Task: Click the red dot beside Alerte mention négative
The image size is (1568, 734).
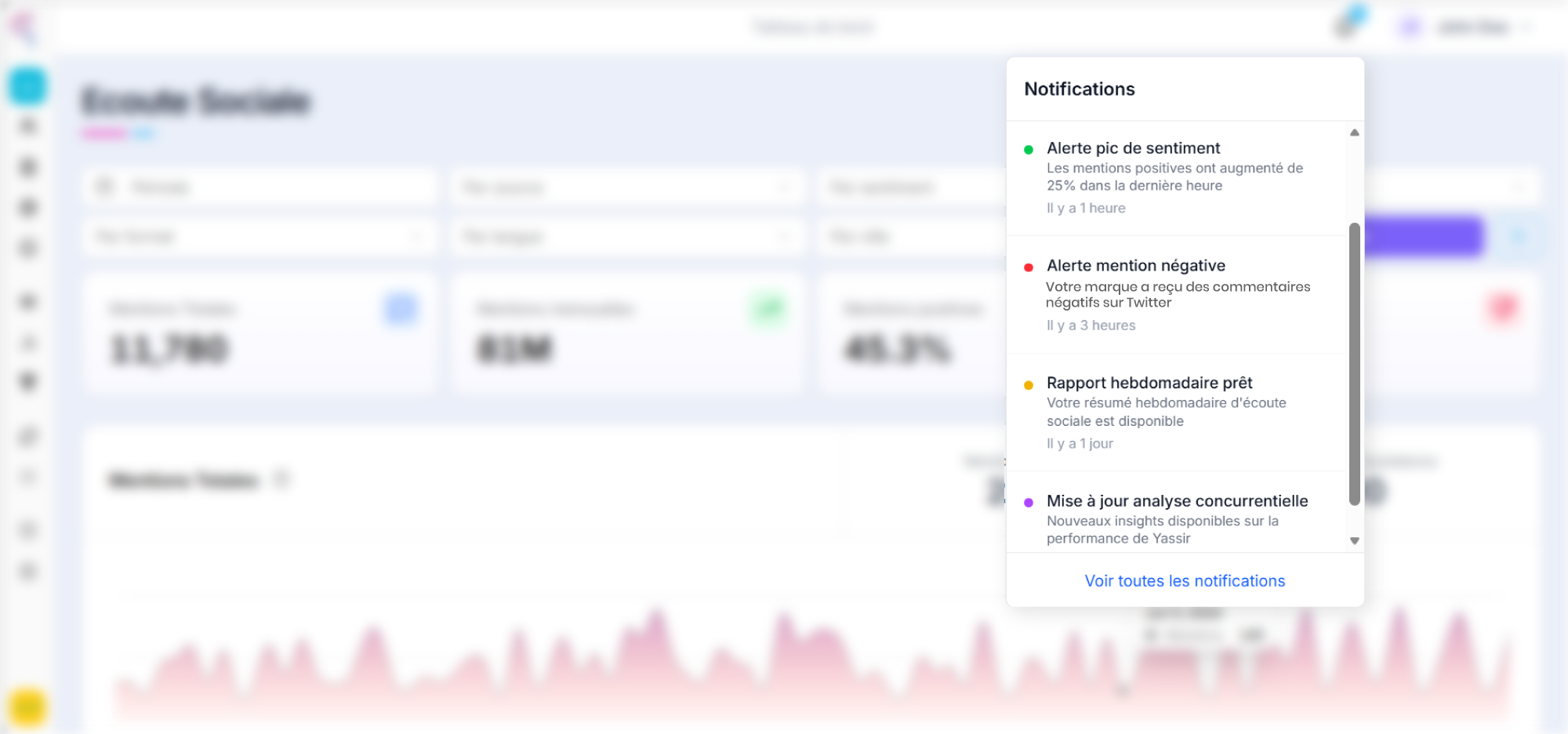Action: (x=1029, y=267)
